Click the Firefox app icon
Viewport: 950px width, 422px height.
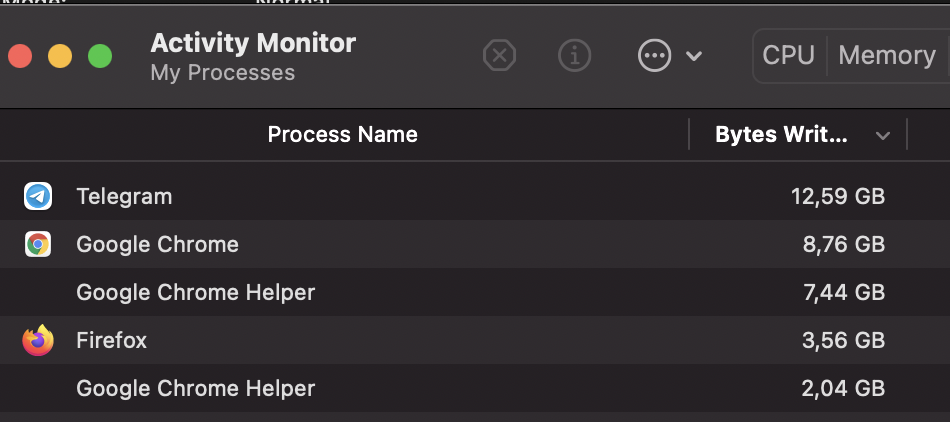38,340
